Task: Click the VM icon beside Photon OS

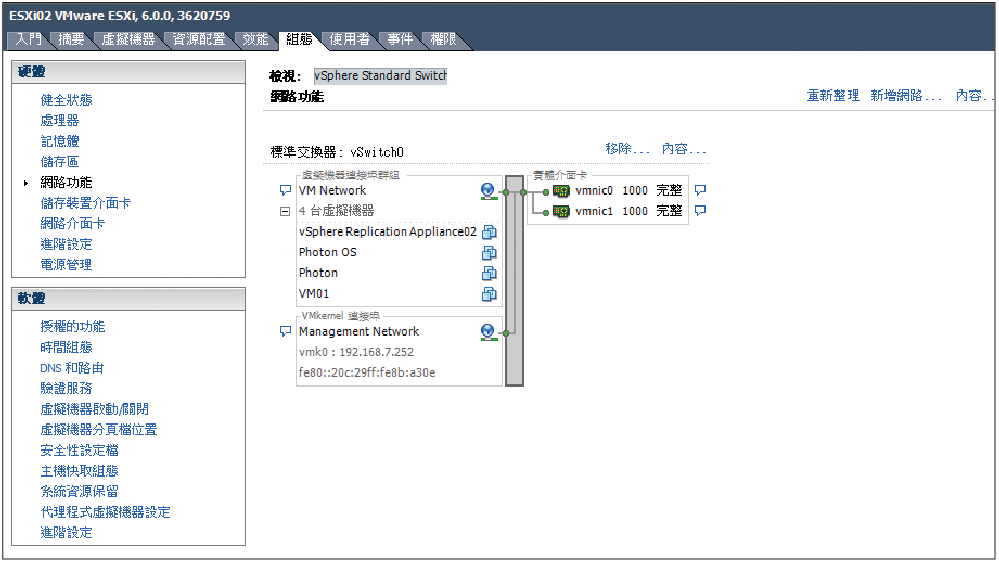Action: tap(489, 253)
